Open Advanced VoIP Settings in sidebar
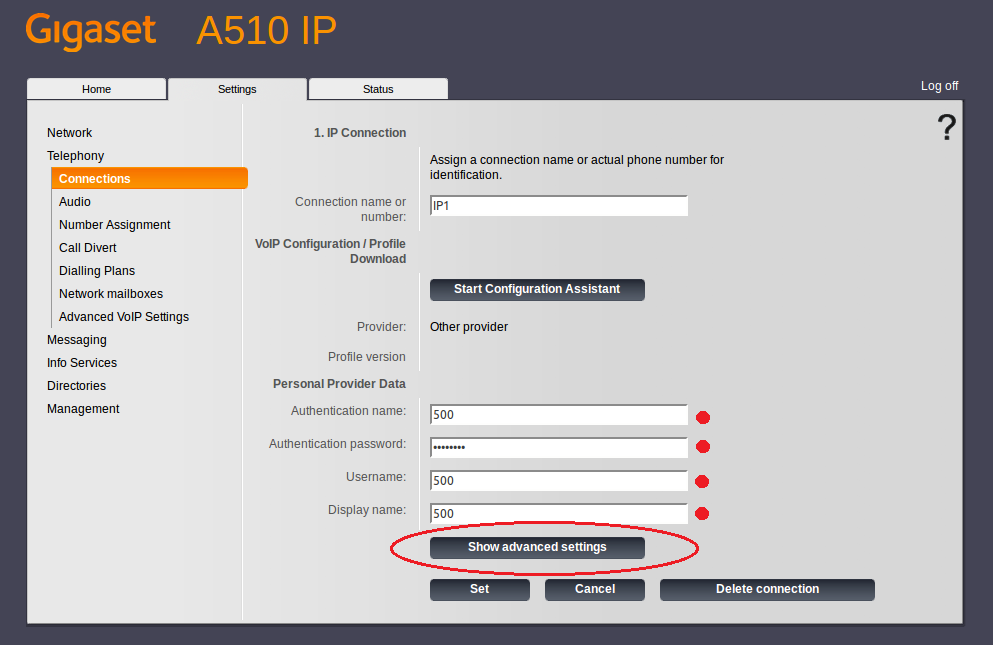Screen dimensions: 993x645 (124, 317)
